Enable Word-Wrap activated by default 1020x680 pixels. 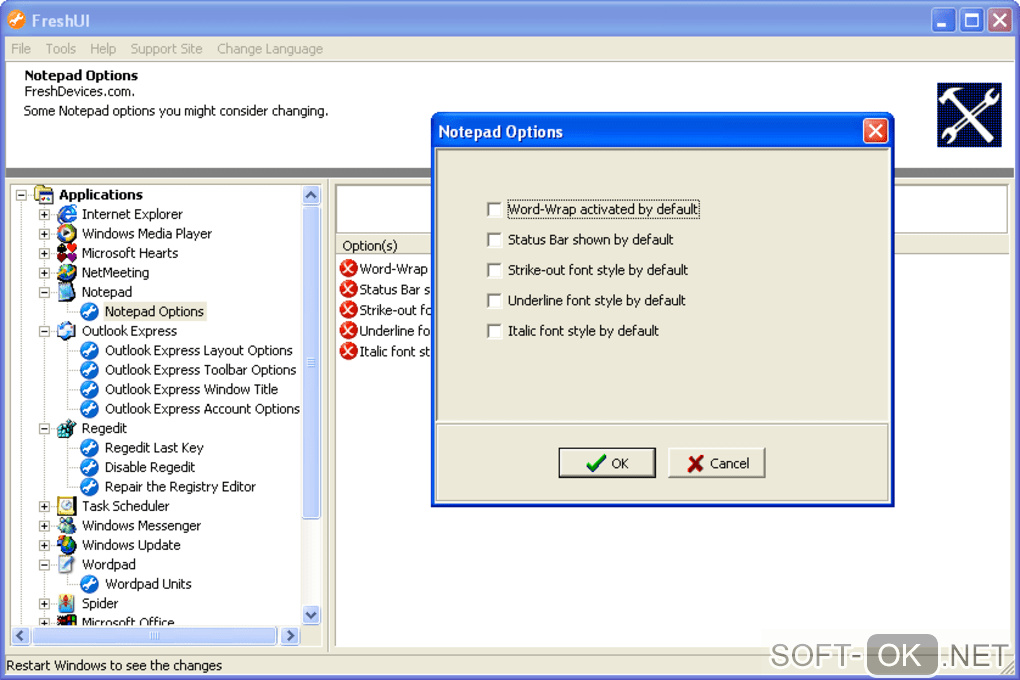coord(494,210)
